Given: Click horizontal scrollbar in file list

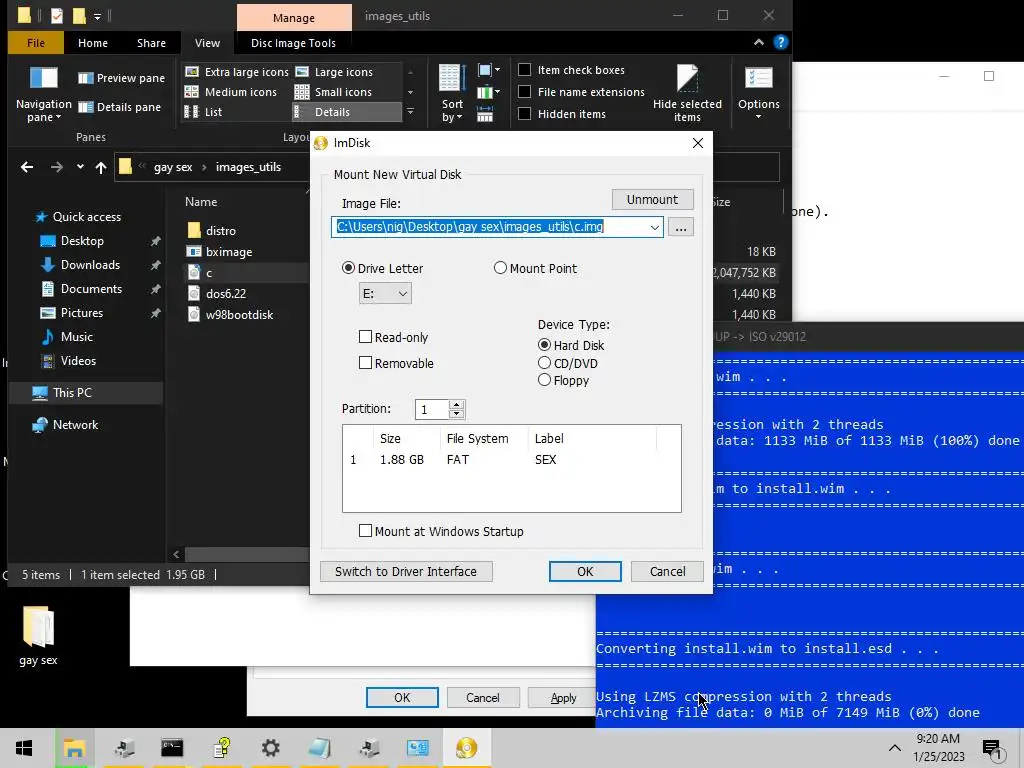Looking at the screenshot, I should 247,554.
